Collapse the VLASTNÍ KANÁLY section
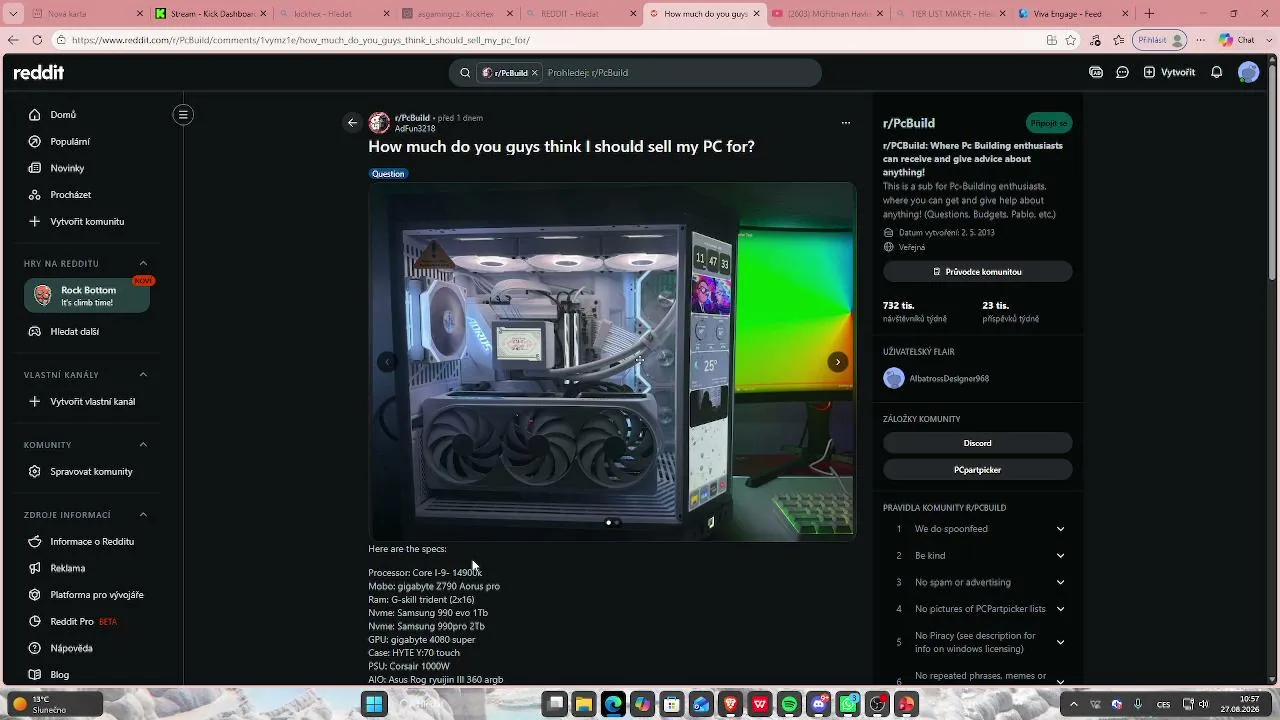This screenshot has height=720, width=1280. click(143, 375)
